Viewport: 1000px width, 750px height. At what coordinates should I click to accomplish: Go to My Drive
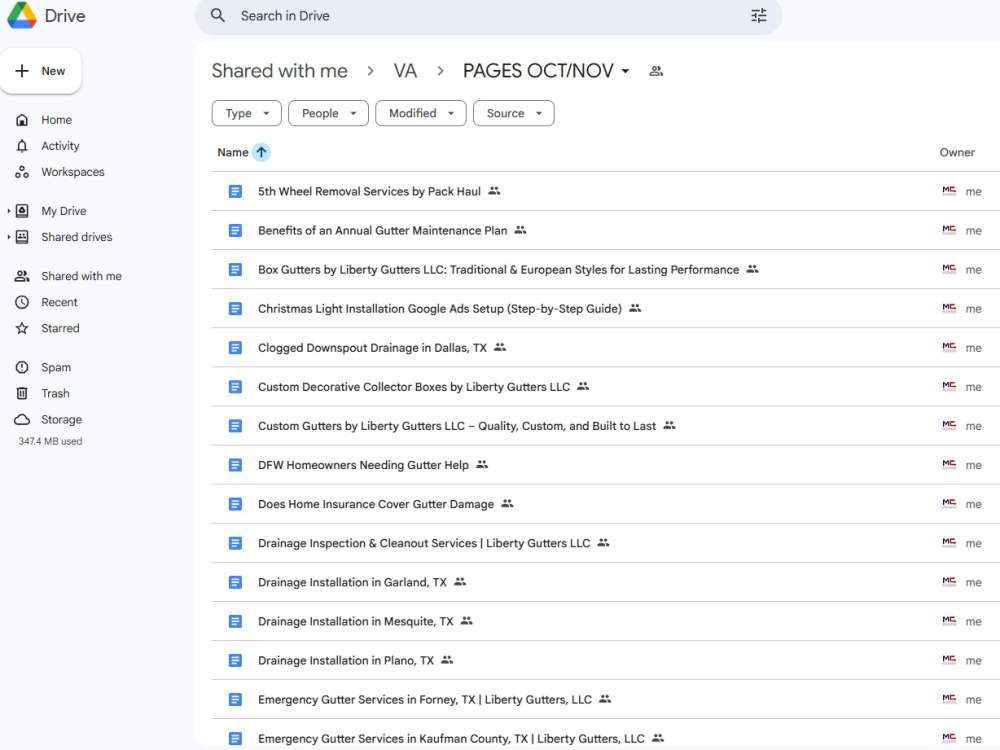pos(64,211)
